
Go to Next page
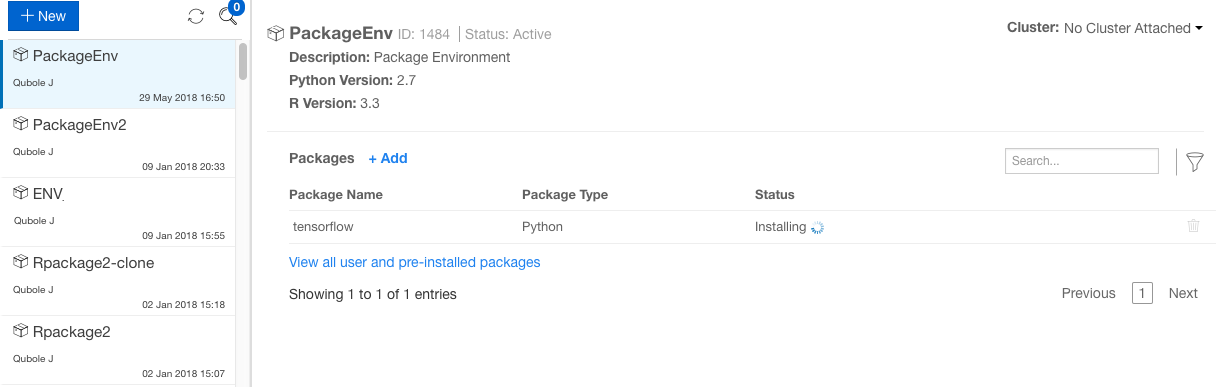click(1183, 293)
